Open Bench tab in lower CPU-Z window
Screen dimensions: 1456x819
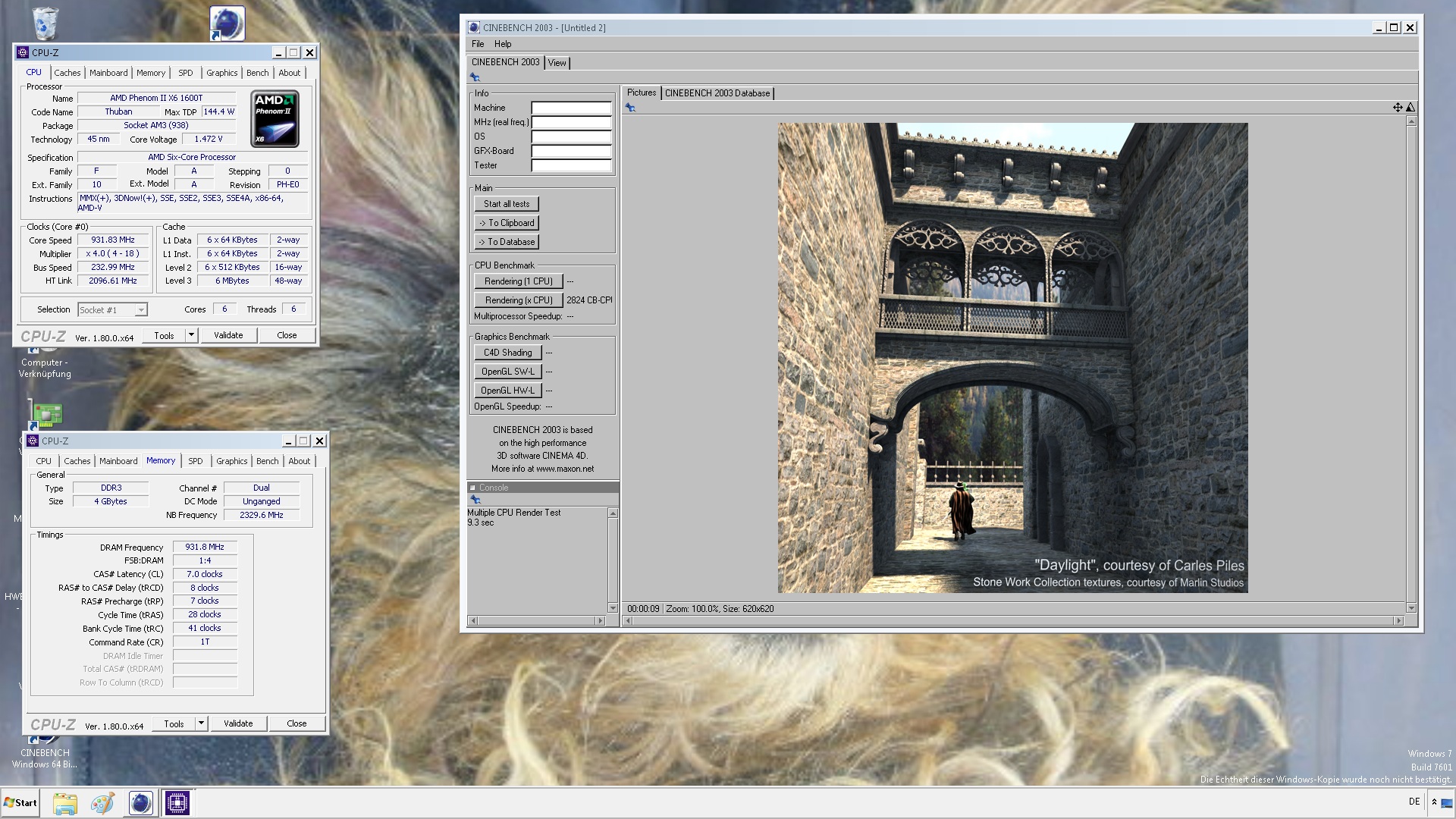pos(268,461)
